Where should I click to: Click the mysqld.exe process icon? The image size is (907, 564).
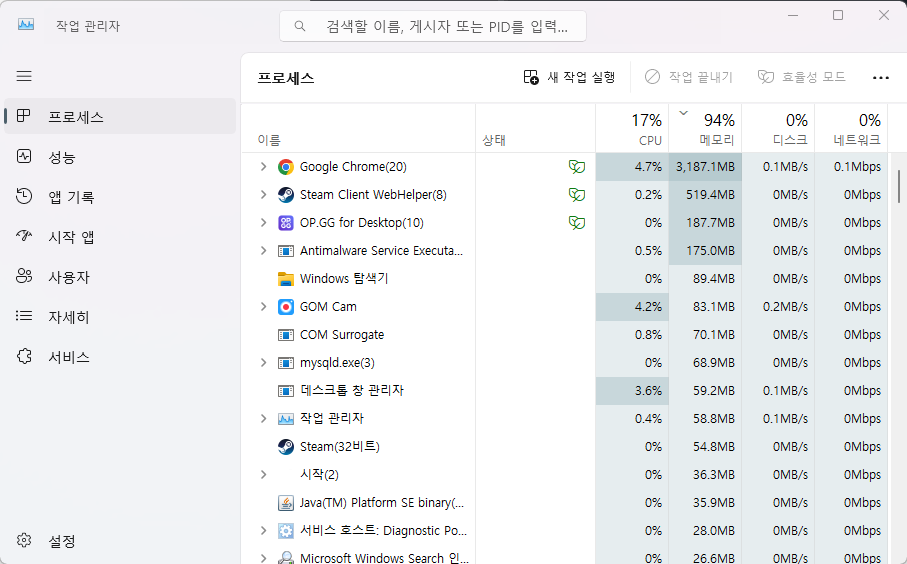tap(286, 363)
